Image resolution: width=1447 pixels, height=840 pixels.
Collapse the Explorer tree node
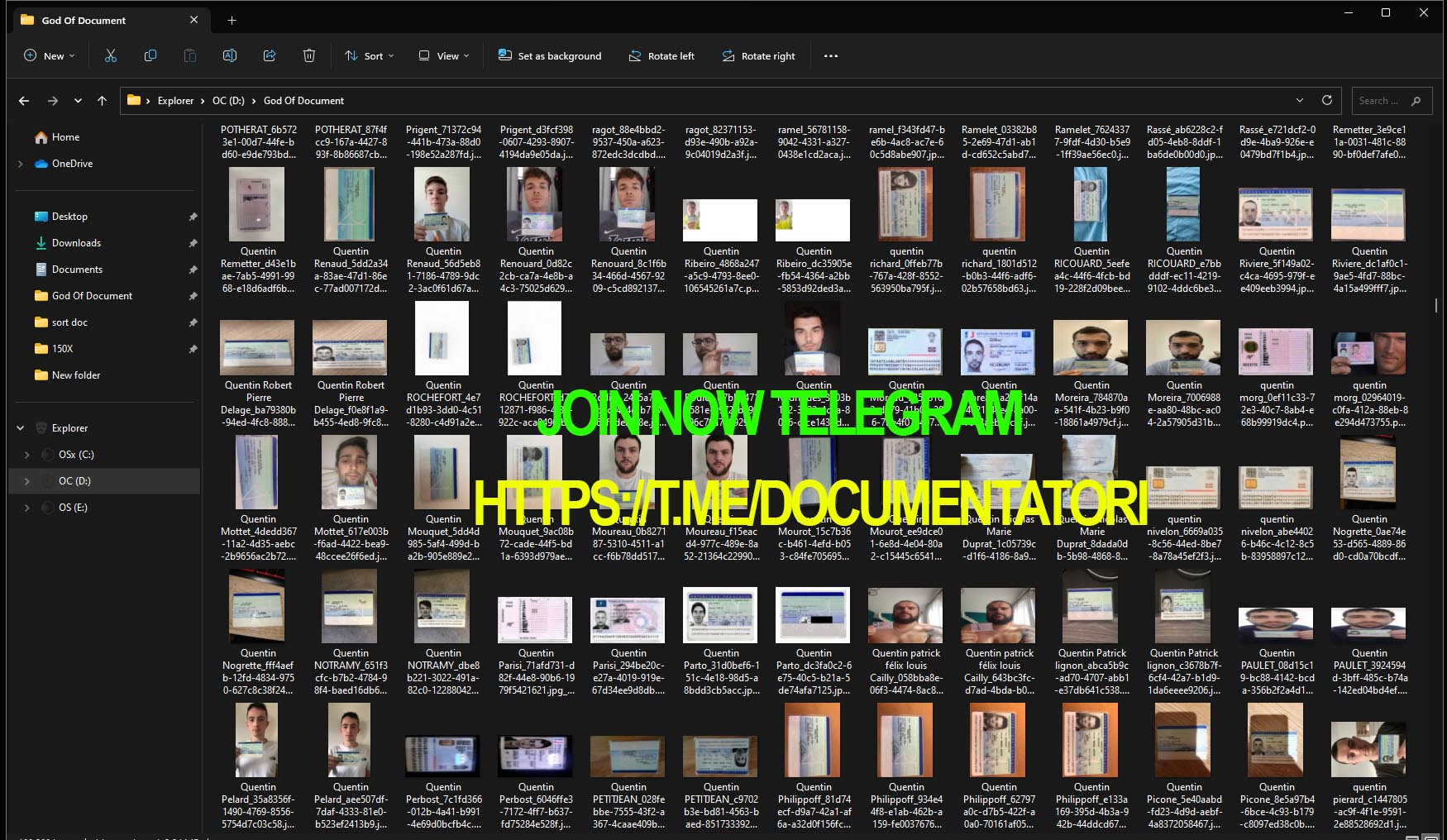21,428
